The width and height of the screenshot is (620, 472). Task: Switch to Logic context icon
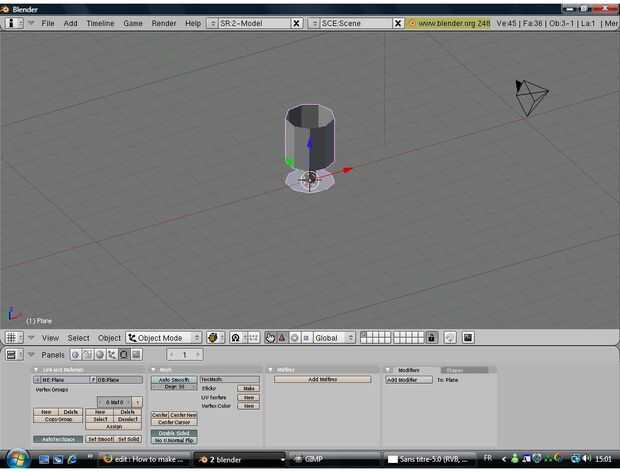coord(76,355)
